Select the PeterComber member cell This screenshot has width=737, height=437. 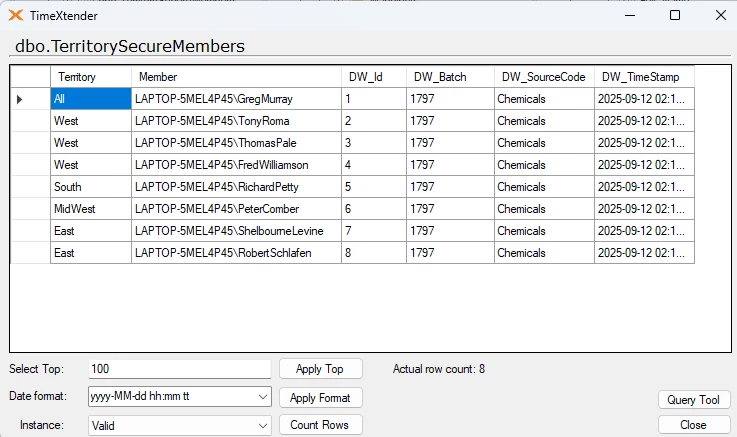click(x=236, y=209)
